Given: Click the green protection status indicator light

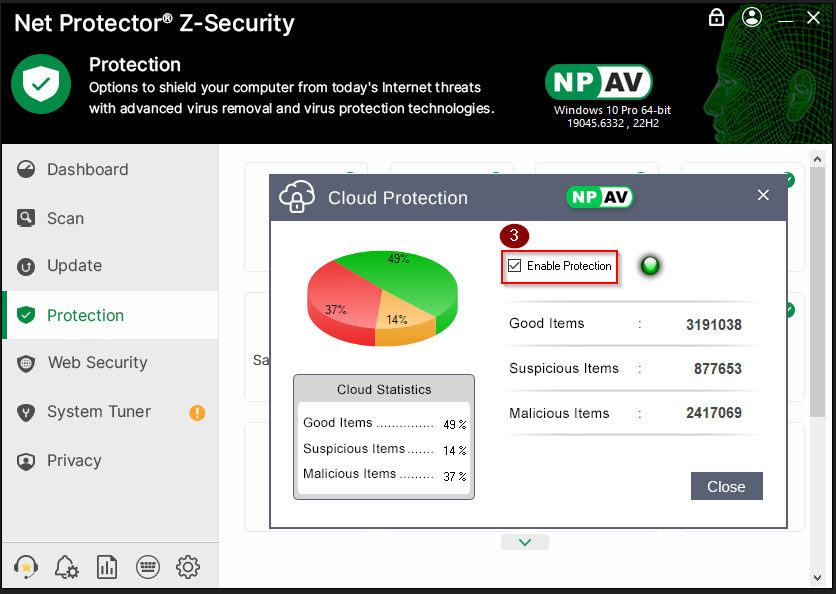Looking at the screenshot, I should click(x=650, y=266).
